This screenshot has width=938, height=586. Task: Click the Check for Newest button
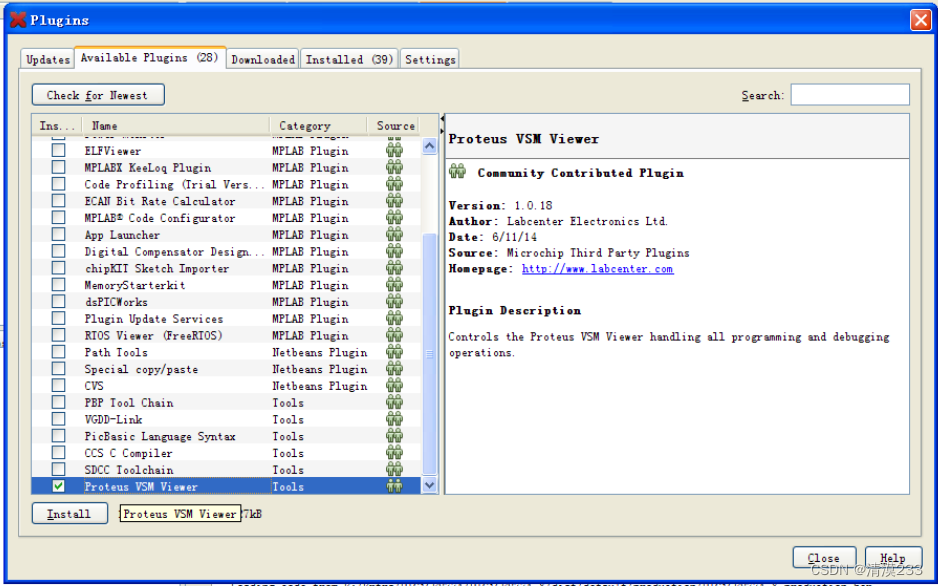(x=98, y=95)
